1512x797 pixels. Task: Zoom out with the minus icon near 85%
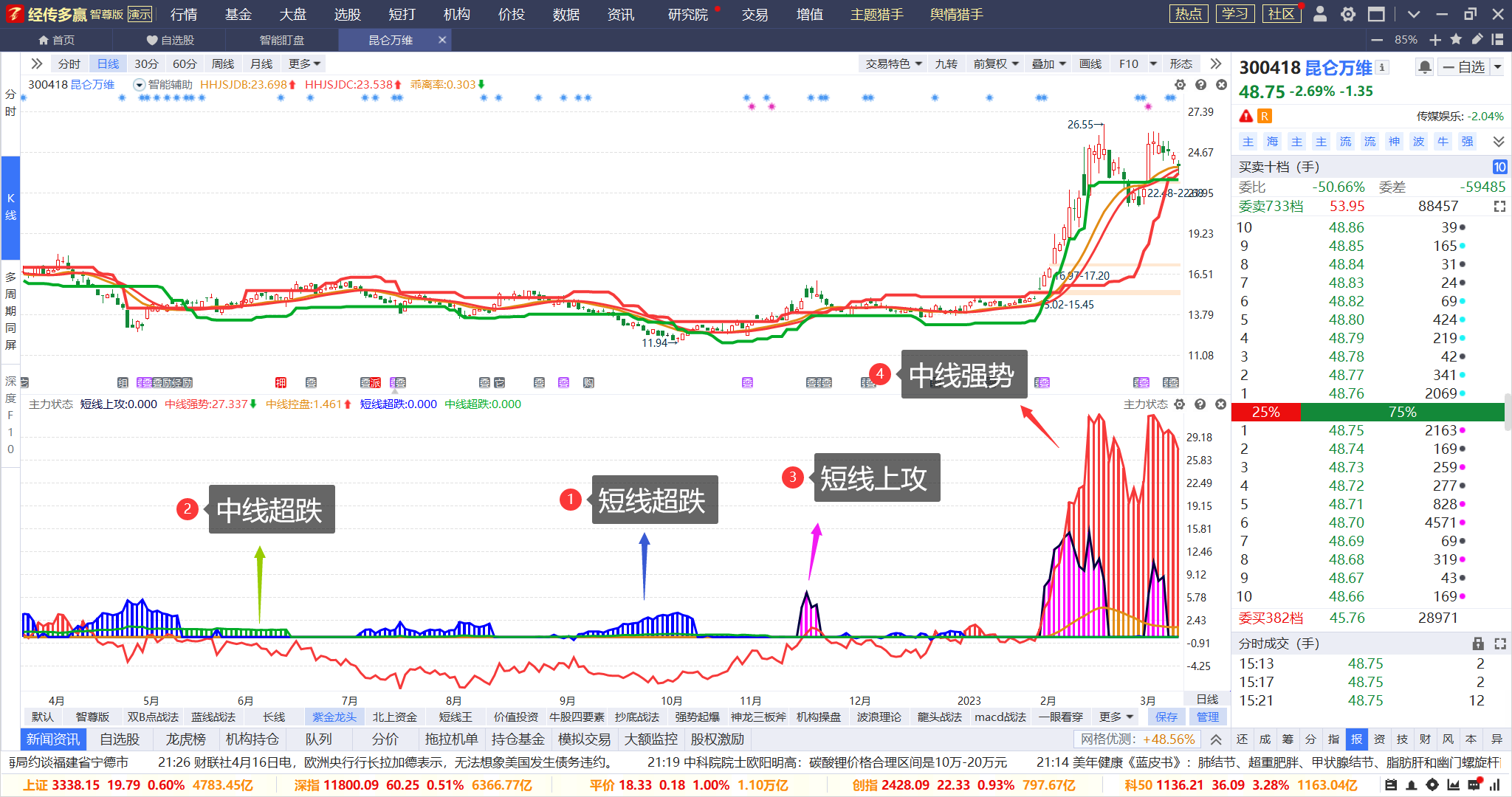coord(1376,40)
